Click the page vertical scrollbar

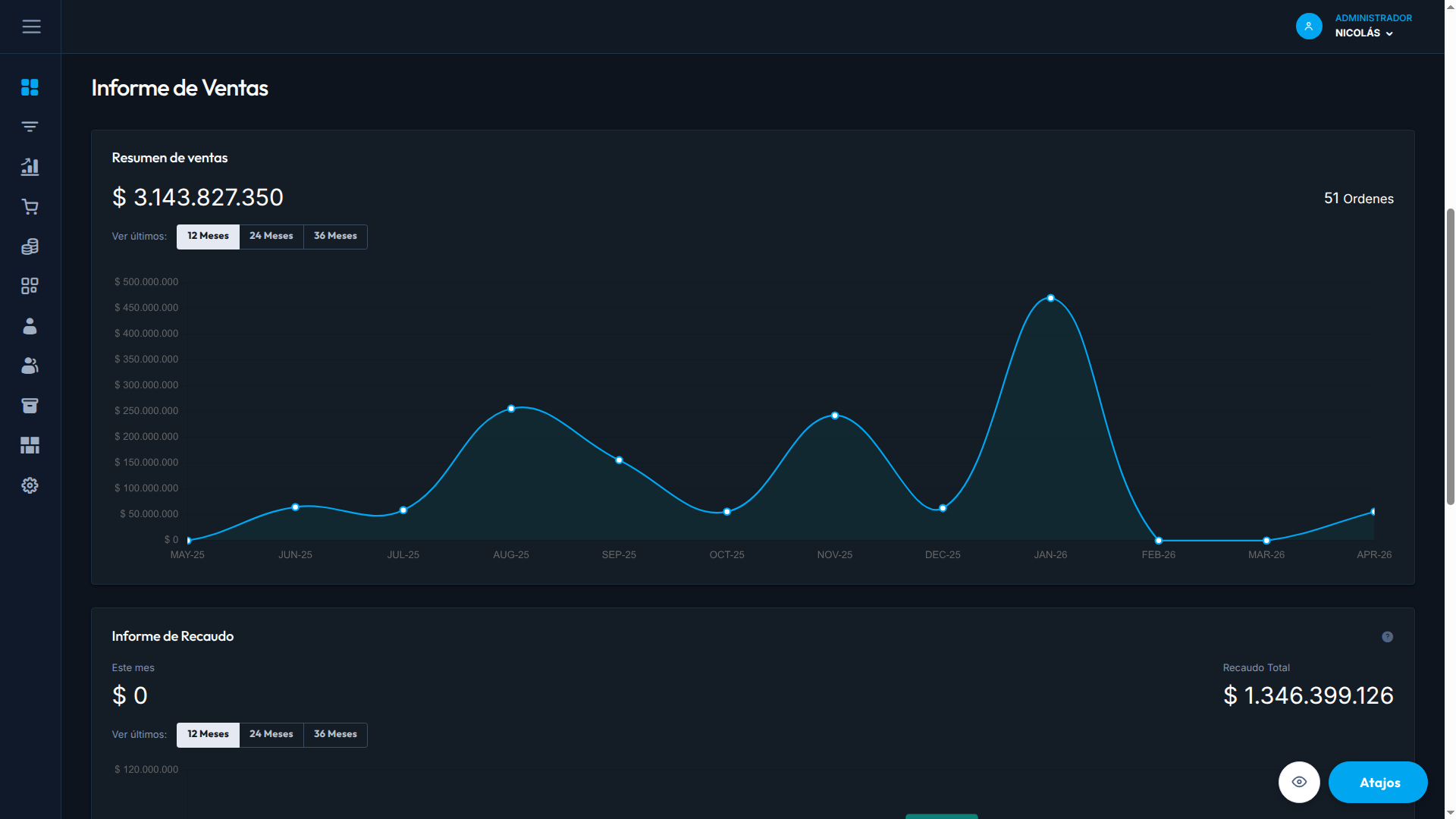click(x=1450, y=356)
